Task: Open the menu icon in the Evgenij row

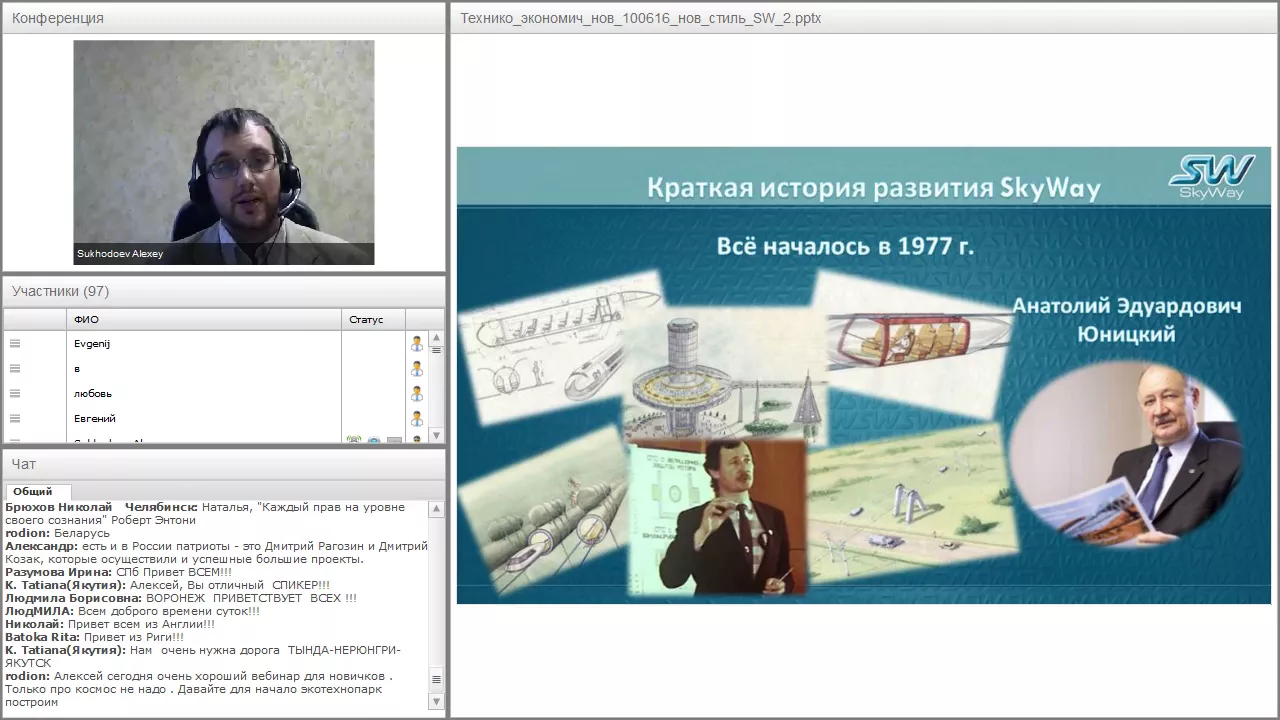Action: [x=15, y=343]
